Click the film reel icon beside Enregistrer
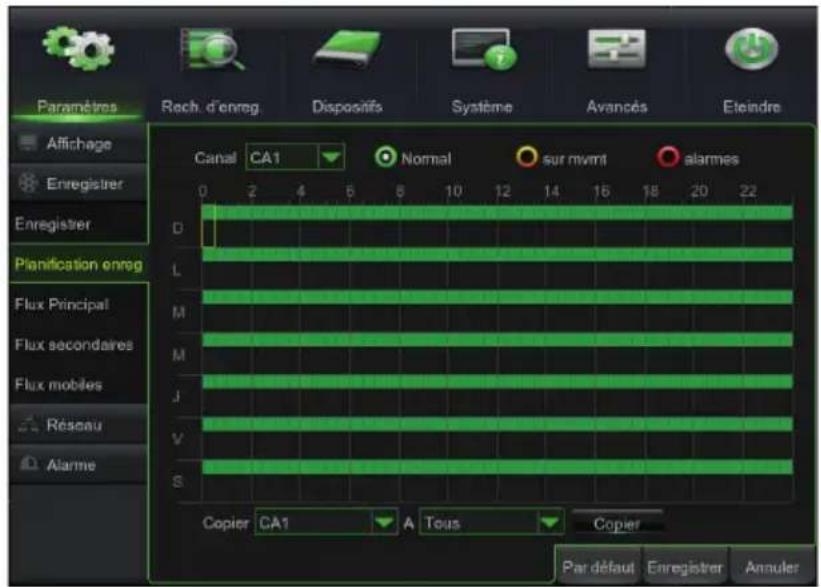Image resolution: width=821 pixels, height=587 pixels. click(x=28, y=183)
